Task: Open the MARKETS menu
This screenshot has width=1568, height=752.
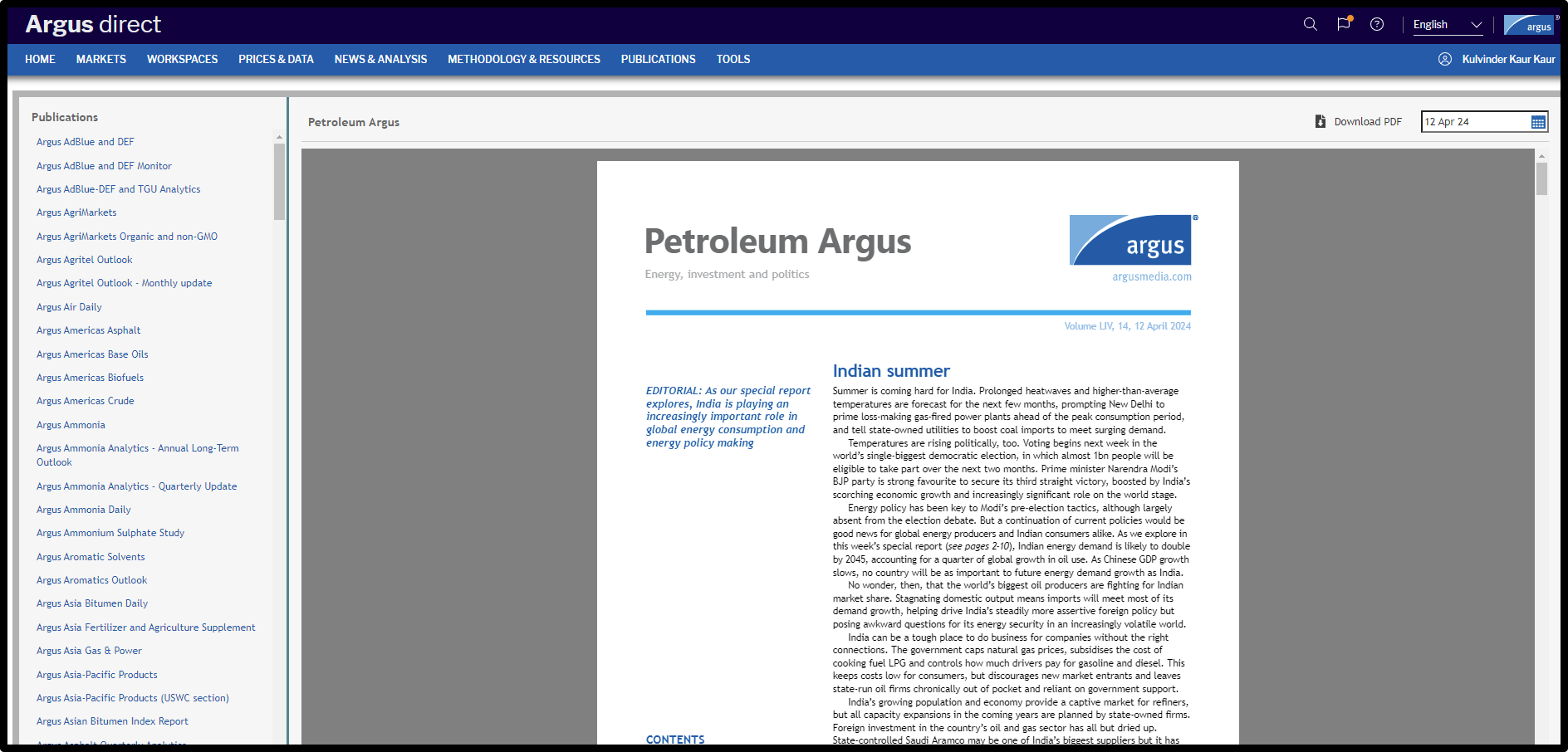Action: [101, 59]
